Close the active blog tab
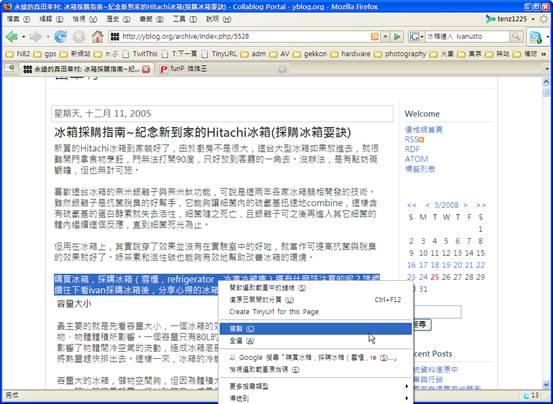Viewport: 553px width, 404px height. (x=146, y=69)
